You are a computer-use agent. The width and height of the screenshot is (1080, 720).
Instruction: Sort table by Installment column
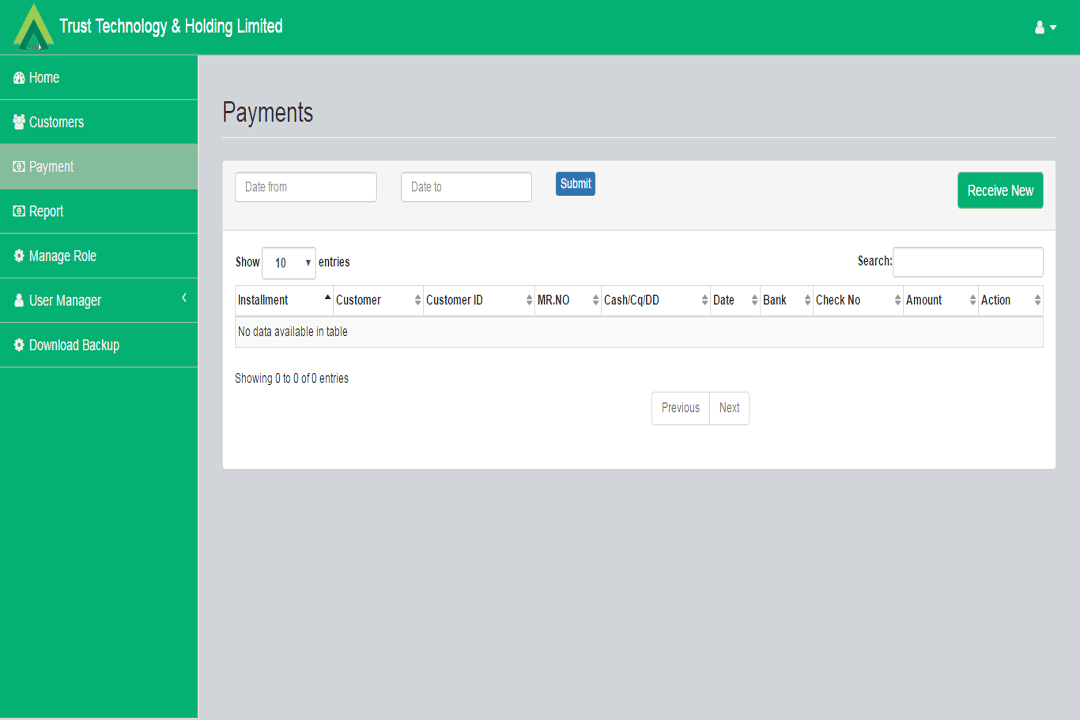(x=284, y=300)
